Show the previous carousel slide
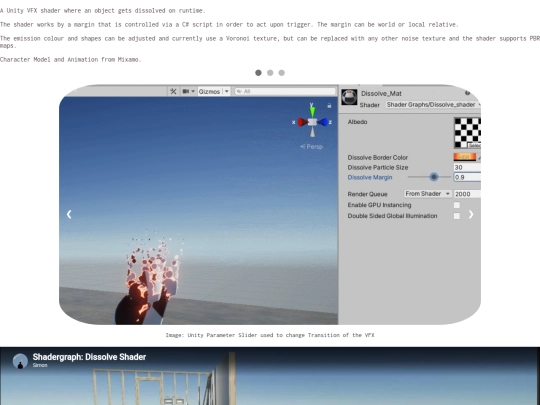Screen dimensions: 540x405 (x=69, y=214)
